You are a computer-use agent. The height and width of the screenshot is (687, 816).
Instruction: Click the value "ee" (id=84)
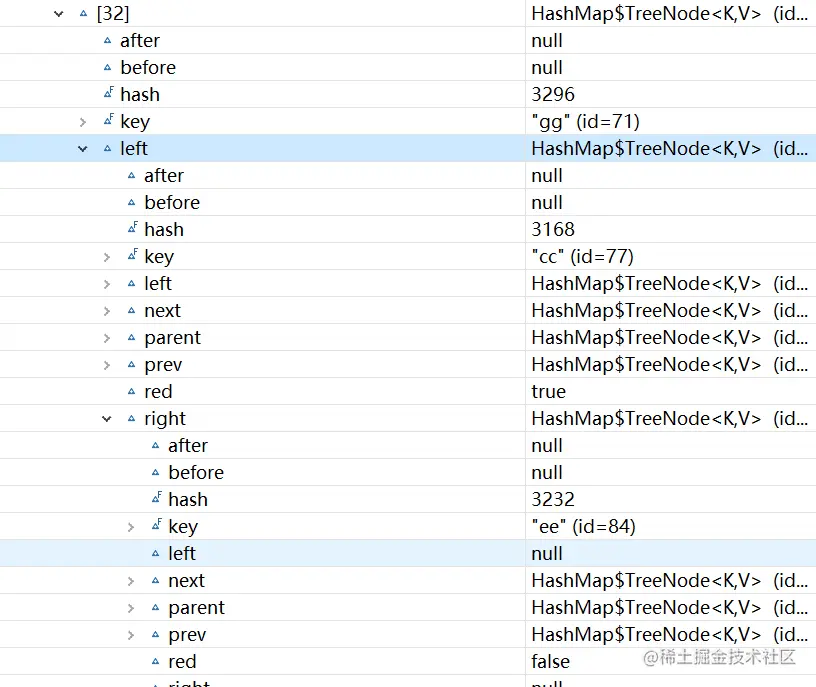point(583,527)
